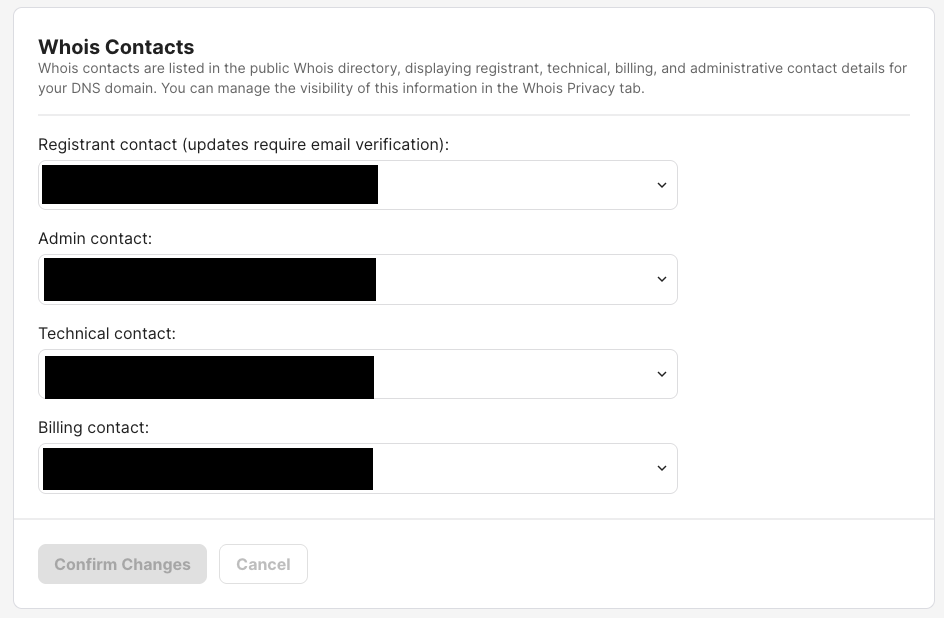Image resolution: width=944 pixels, height=618 pixels.
Task: Click the Admin contact label
Action: (x=95, y=238)
